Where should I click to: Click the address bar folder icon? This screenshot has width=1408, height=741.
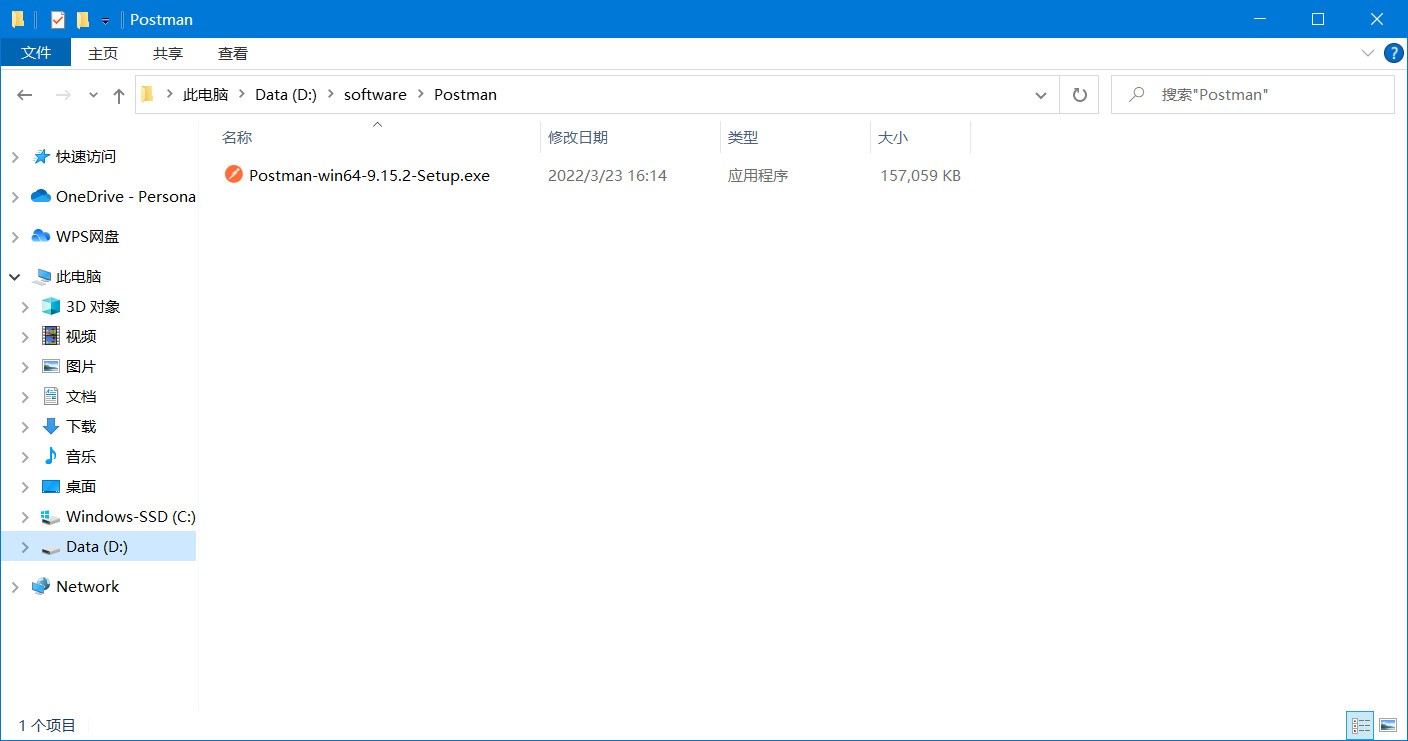point(147,95)
